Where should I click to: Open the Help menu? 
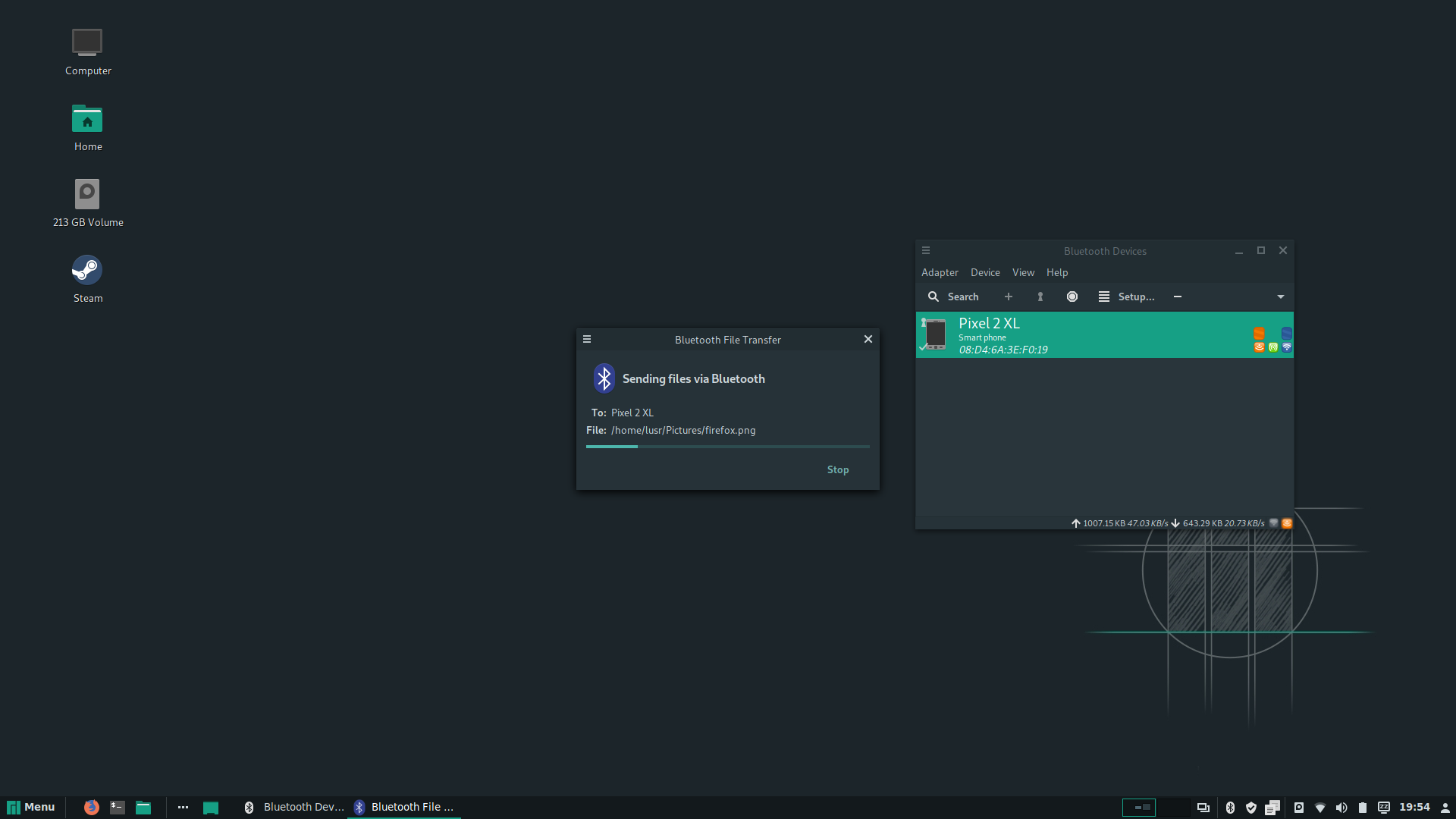[x=1057, y=272]
